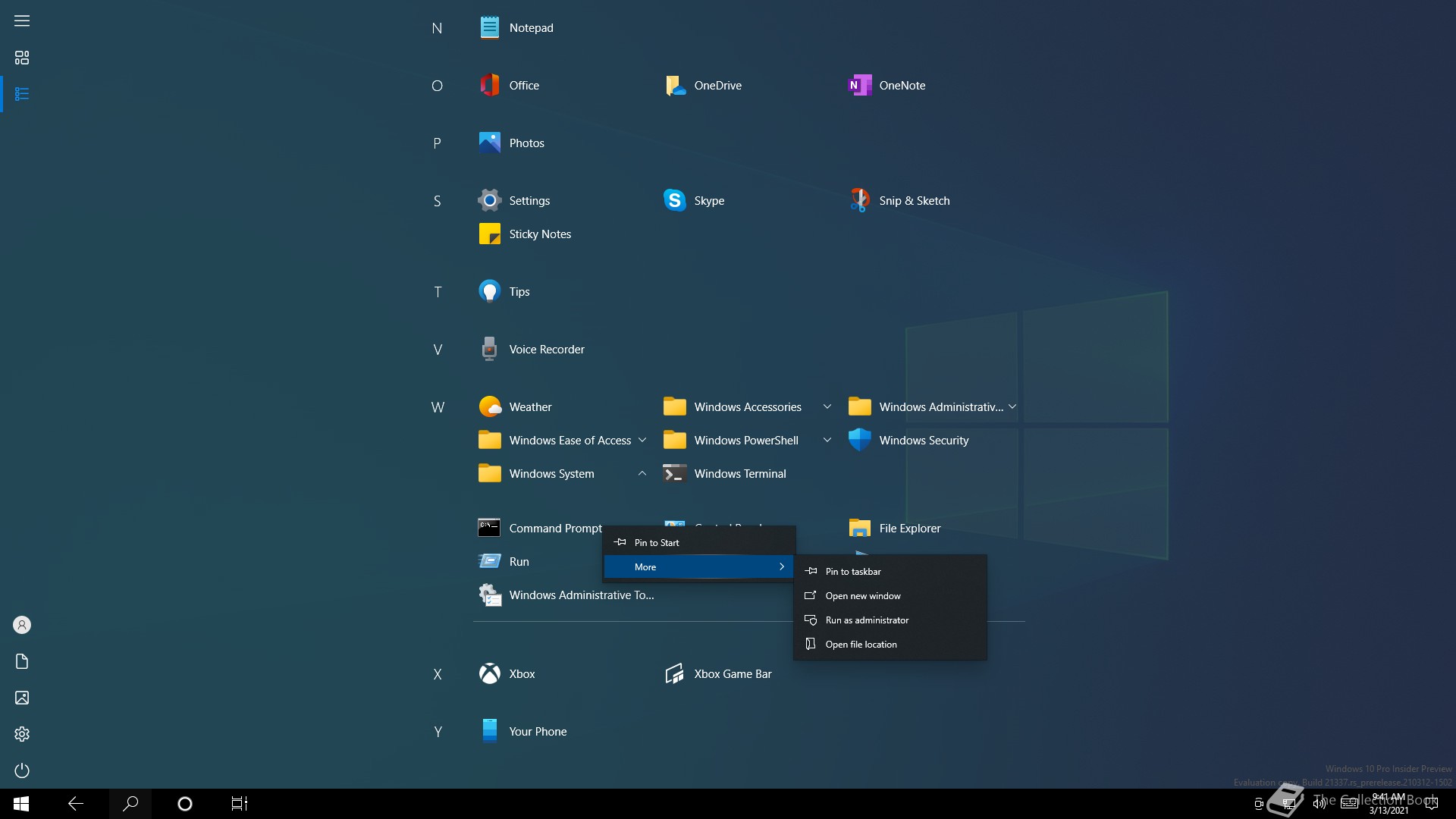
Task: Click the taskbar back arrow
Action: [x=76, y=804]
